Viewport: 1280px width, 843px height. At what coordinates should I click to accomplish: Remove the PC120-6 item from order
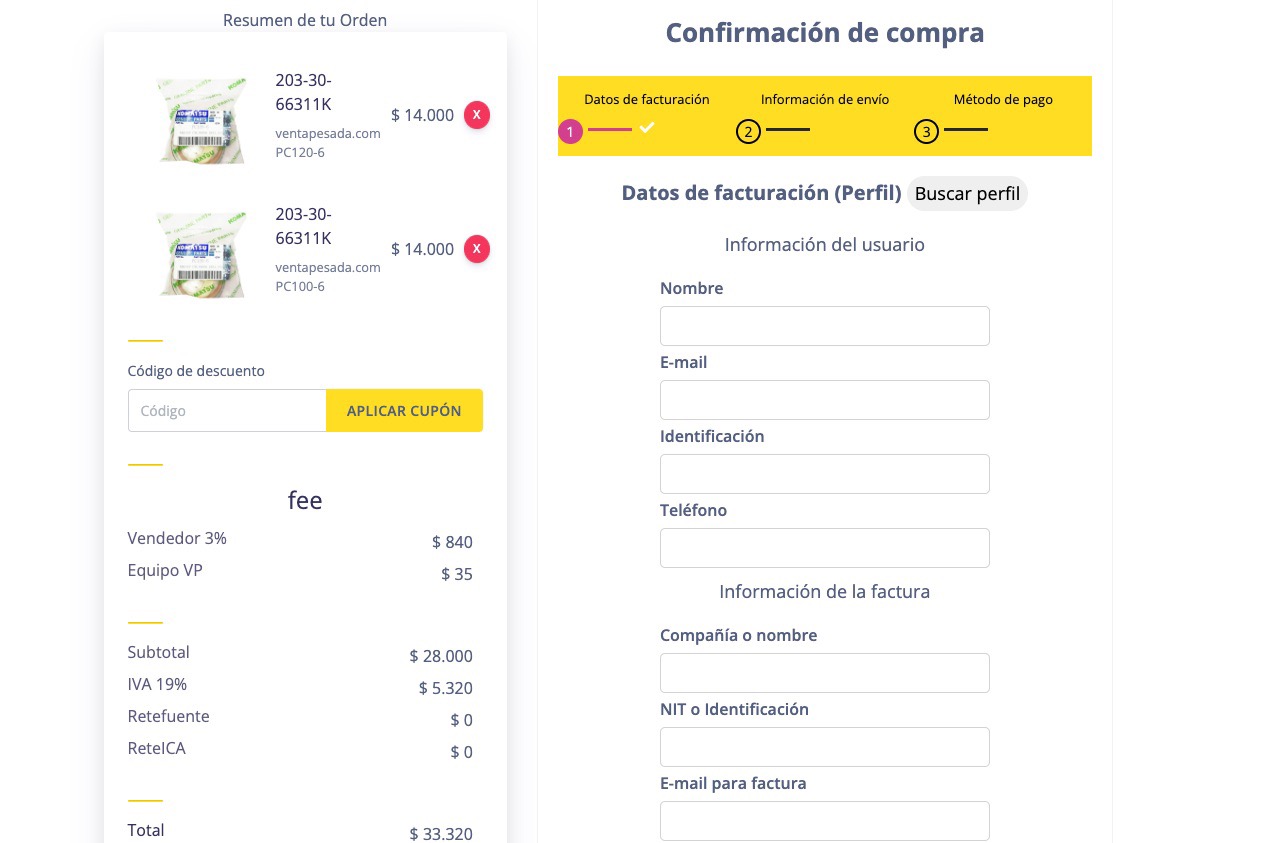[x=477, y=115]
